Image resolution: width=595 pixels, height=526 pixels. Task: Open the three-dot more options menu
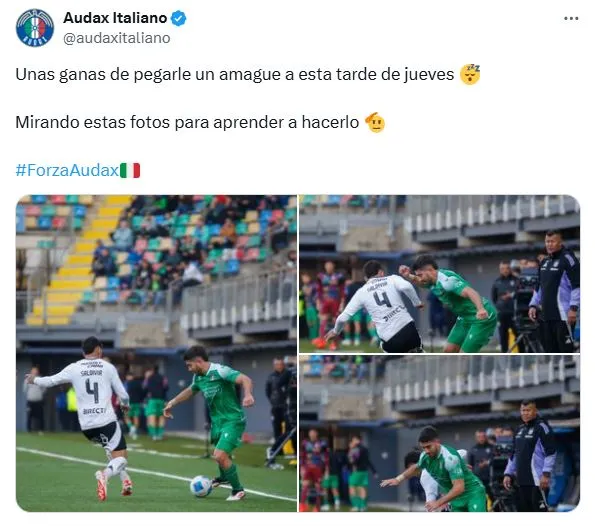(571, 18)
